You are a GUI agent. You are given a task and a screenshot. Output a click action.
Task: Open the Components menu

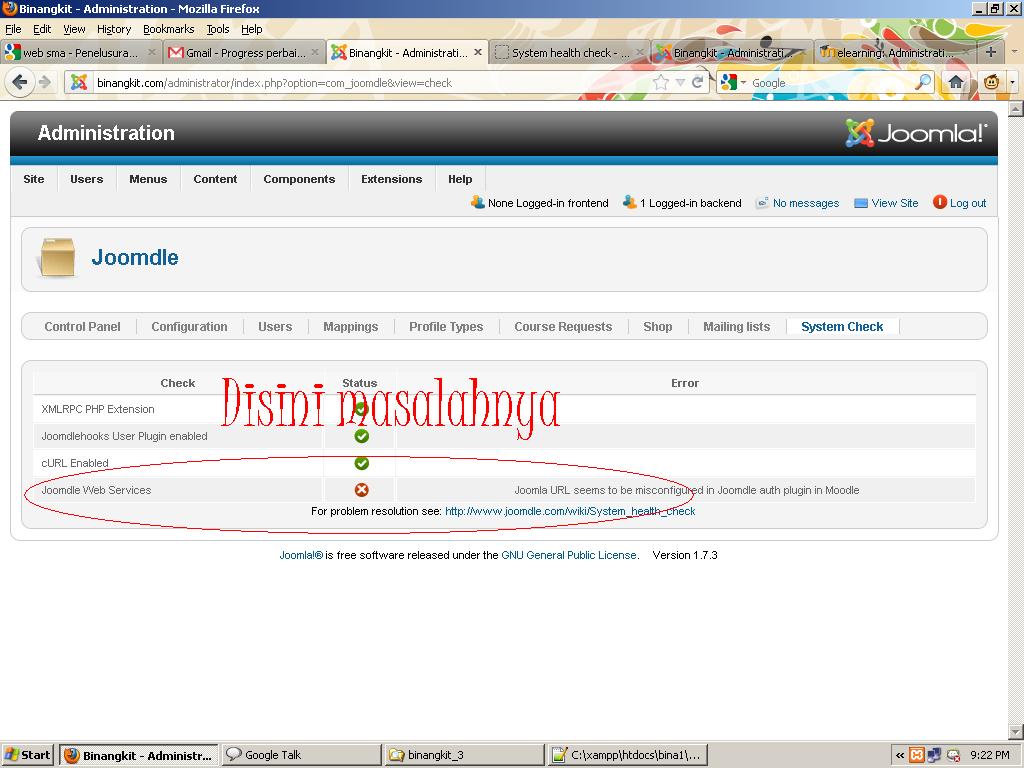click(299, 179)
